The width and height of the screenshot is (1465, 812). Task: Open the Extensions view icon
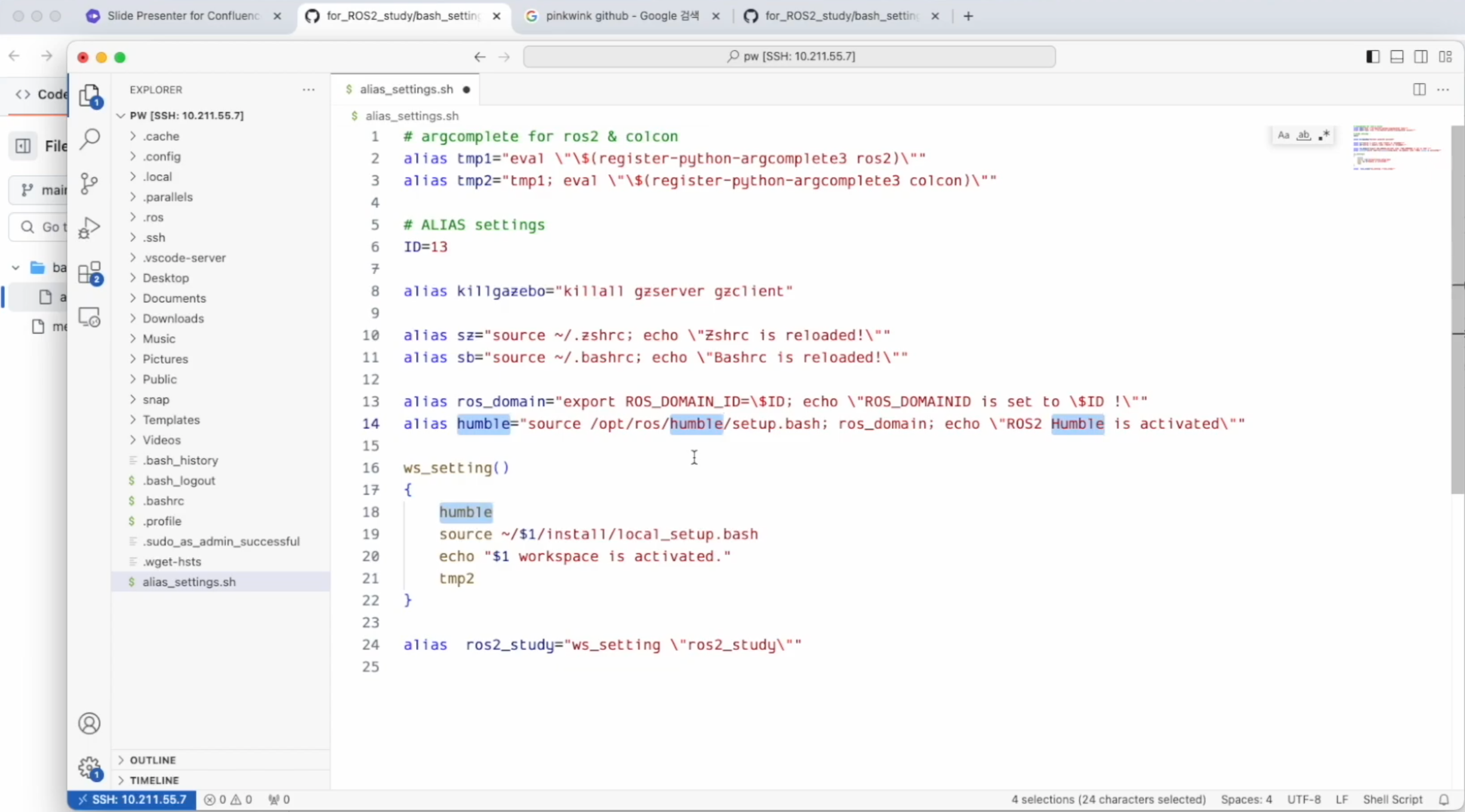[x=90, y=273]
